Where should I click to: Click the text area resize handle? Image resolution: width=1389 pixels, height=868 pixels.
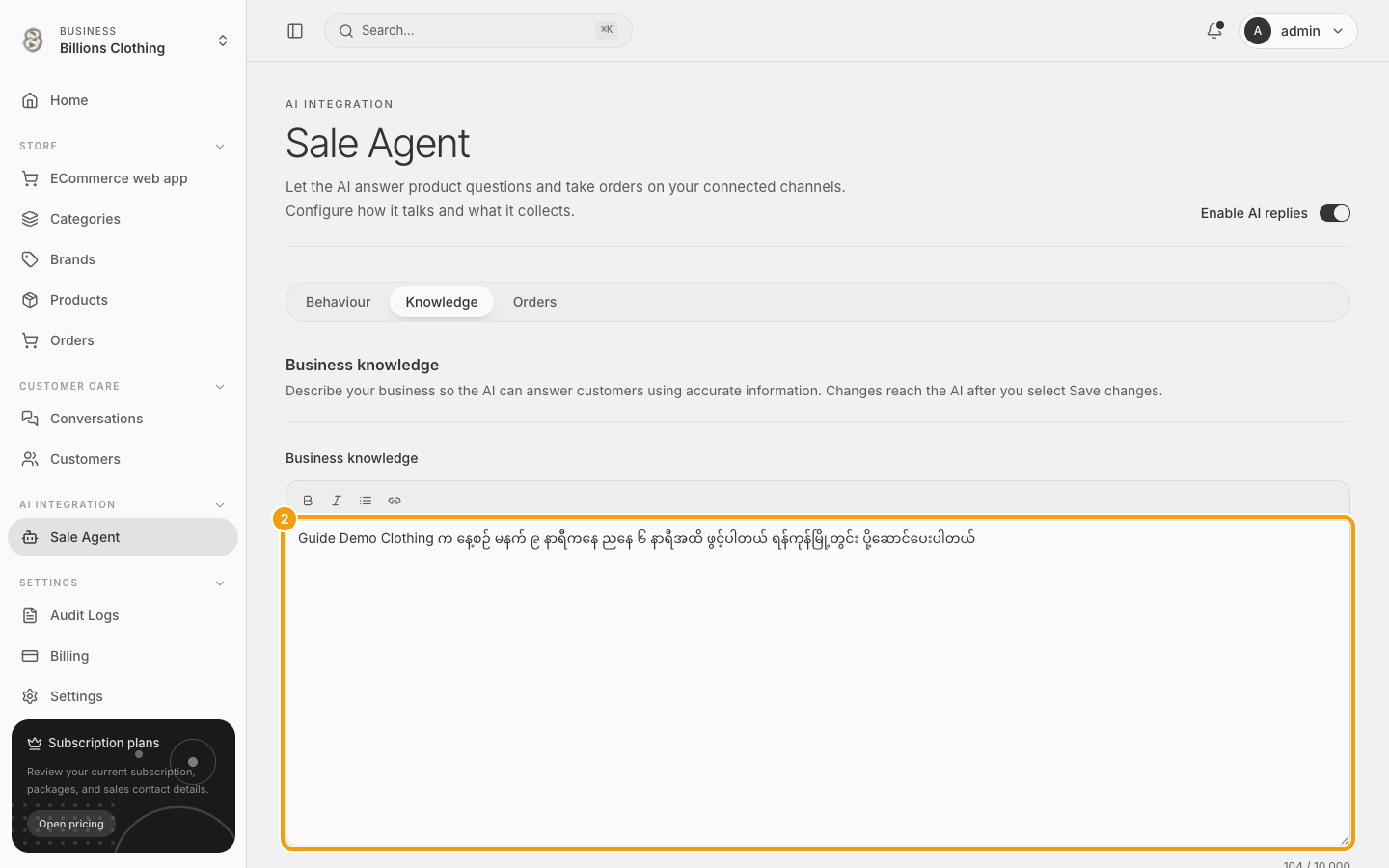pyautogui.click(x=1345, y=840)
